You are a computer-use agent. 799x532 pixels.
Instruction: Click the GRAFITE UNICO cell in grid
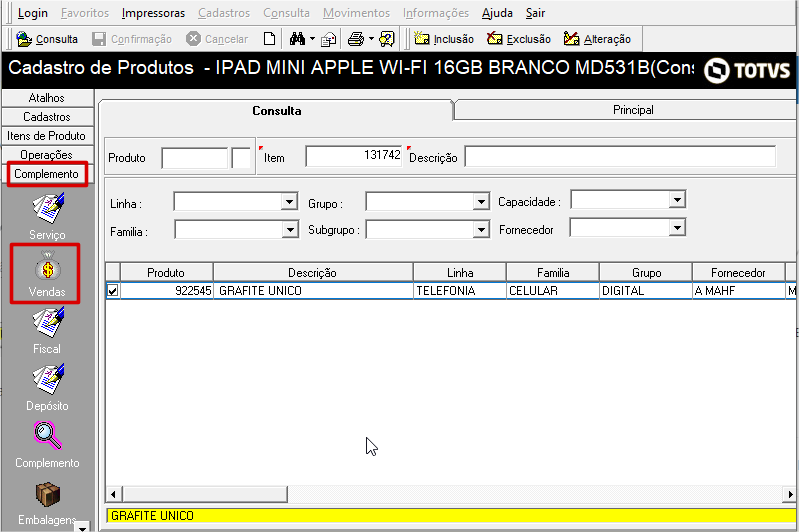pos(313,290)
